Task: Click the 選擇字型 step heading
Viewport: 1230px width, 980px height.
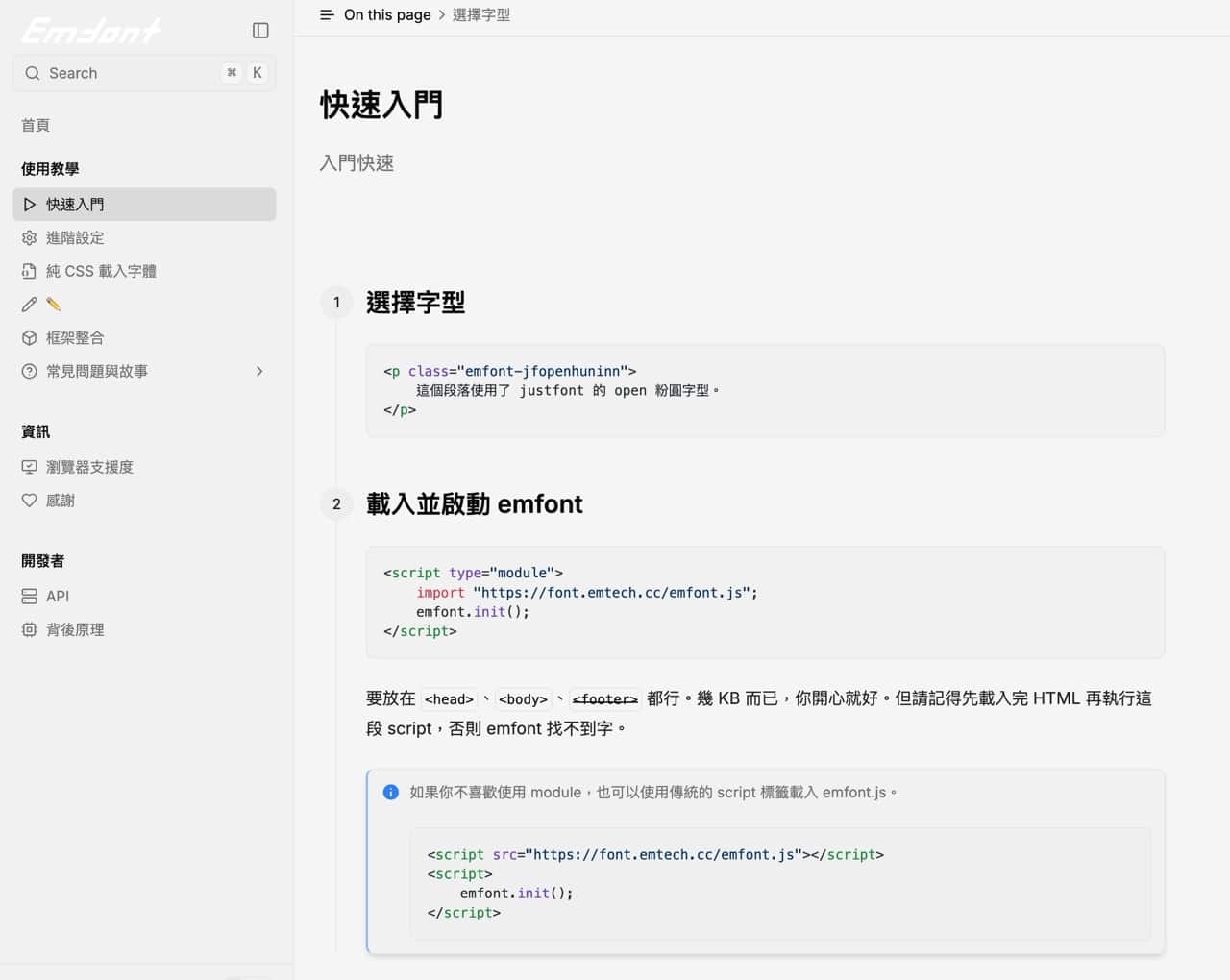Action: pyautogui.click(x=416, y=303)
